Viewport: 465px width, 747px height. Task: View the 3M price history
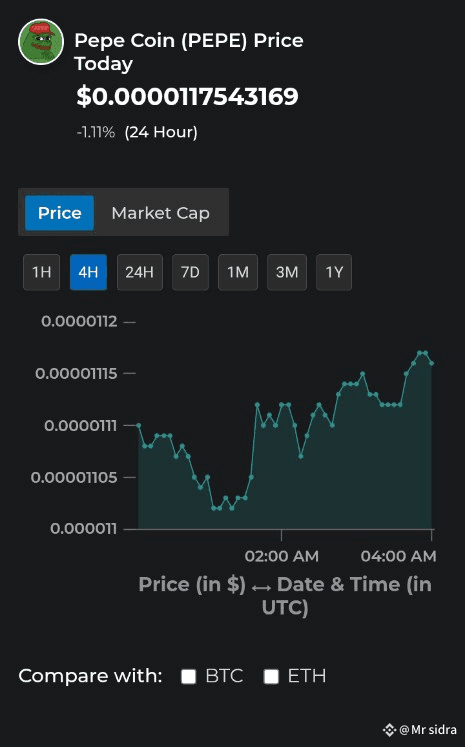point(287,272)
